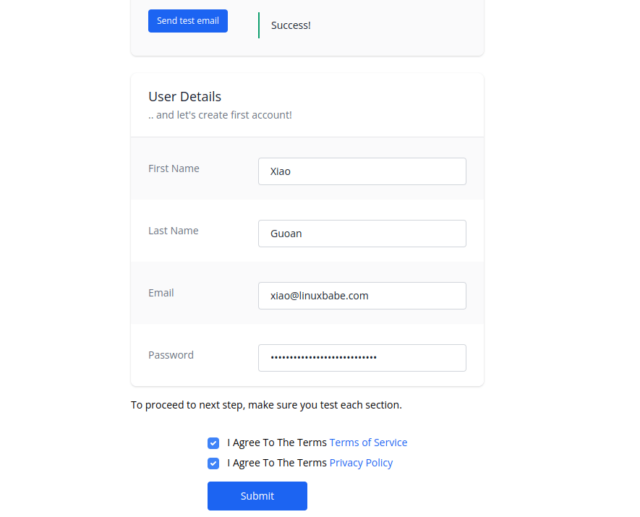Toggle the Terms of Service agreement checkbox
640x517 pixels.
[213, 443]
